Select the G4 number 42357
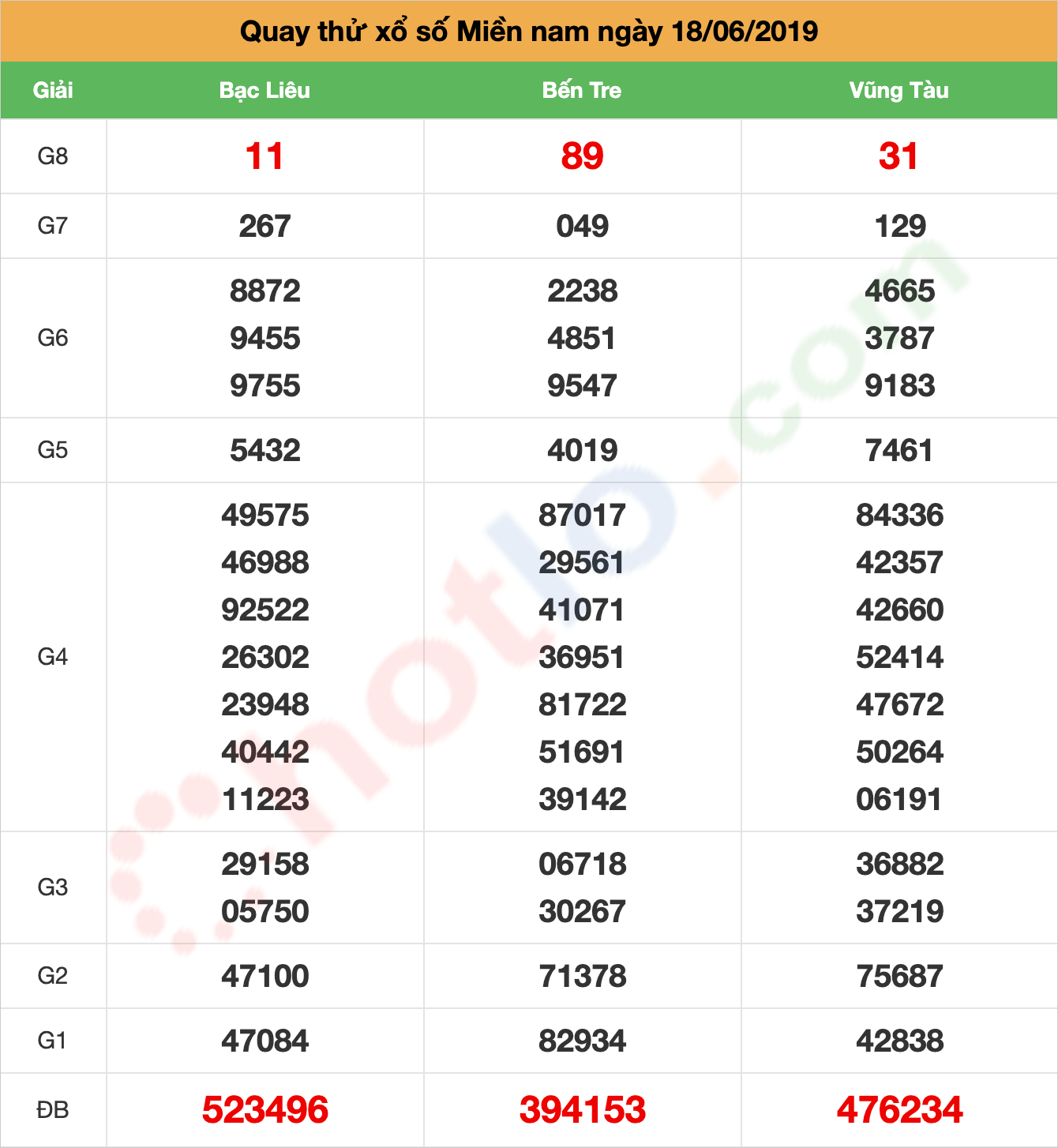Image resolution: width=1058 pixels, height=1148 pixels. click(899, 563)
